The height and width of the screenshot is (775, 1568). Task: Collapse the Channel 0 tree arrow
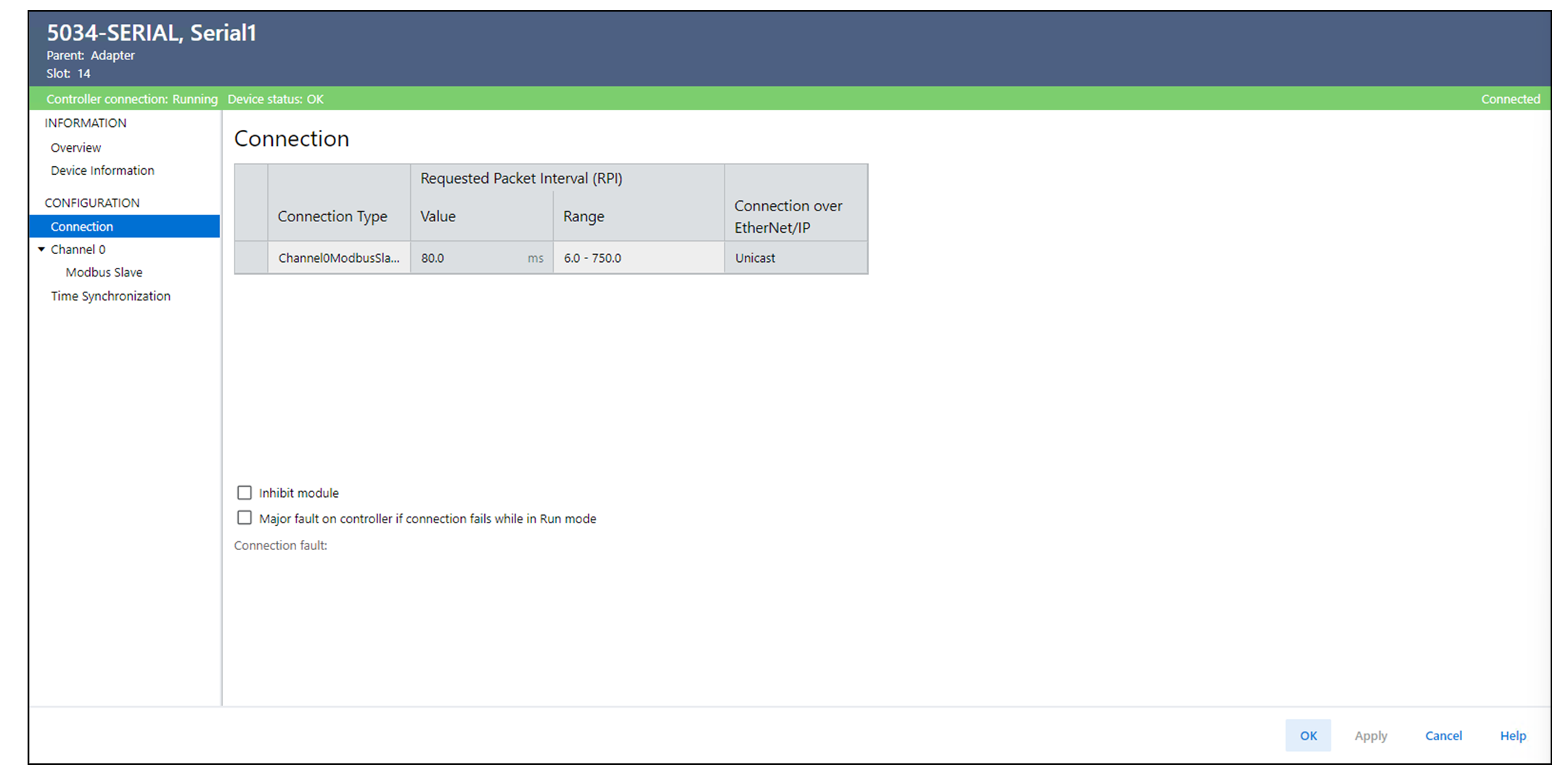pos(41,249)
